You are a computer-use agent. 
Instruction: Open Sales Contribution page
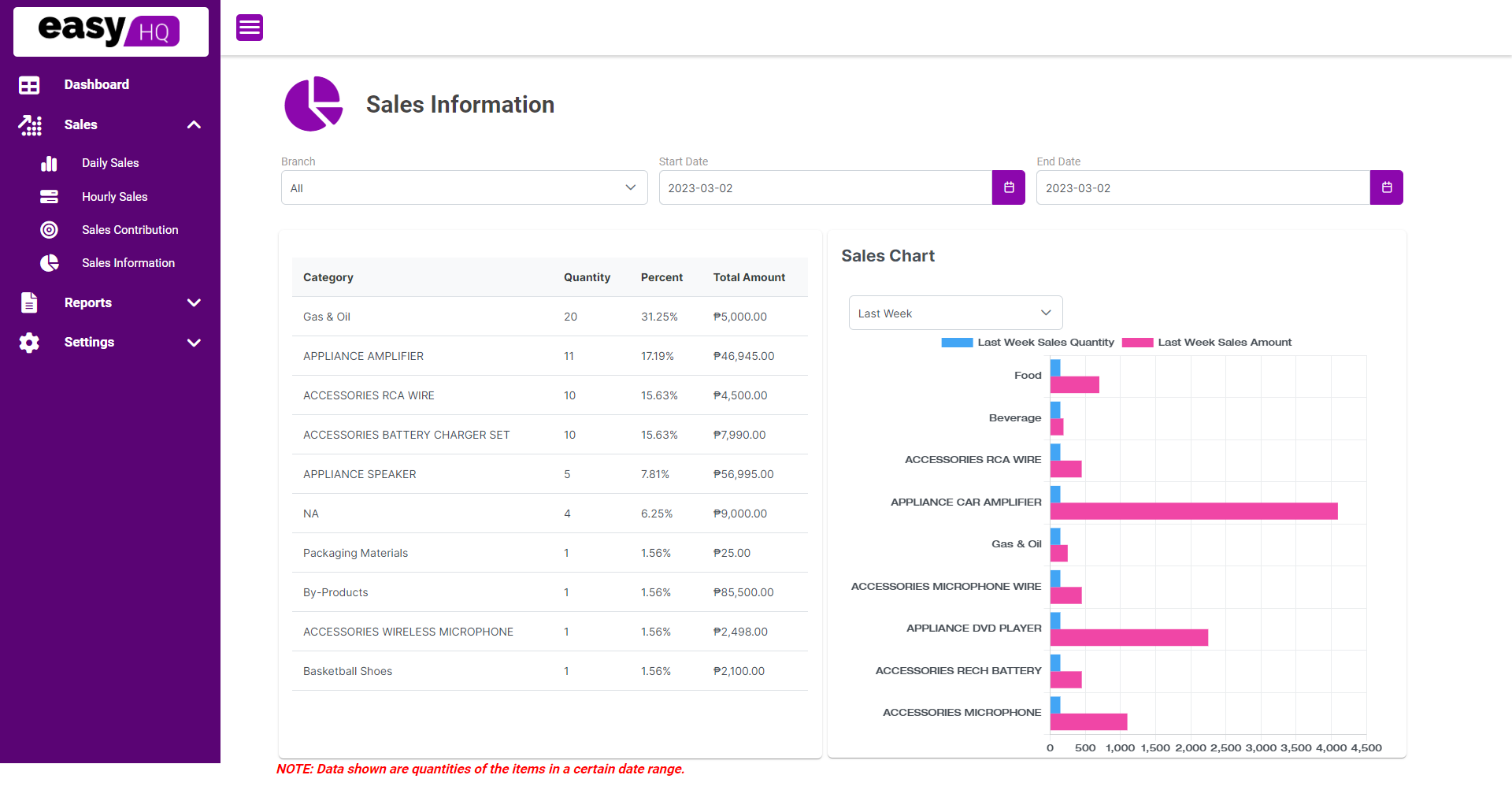(130, 230)
